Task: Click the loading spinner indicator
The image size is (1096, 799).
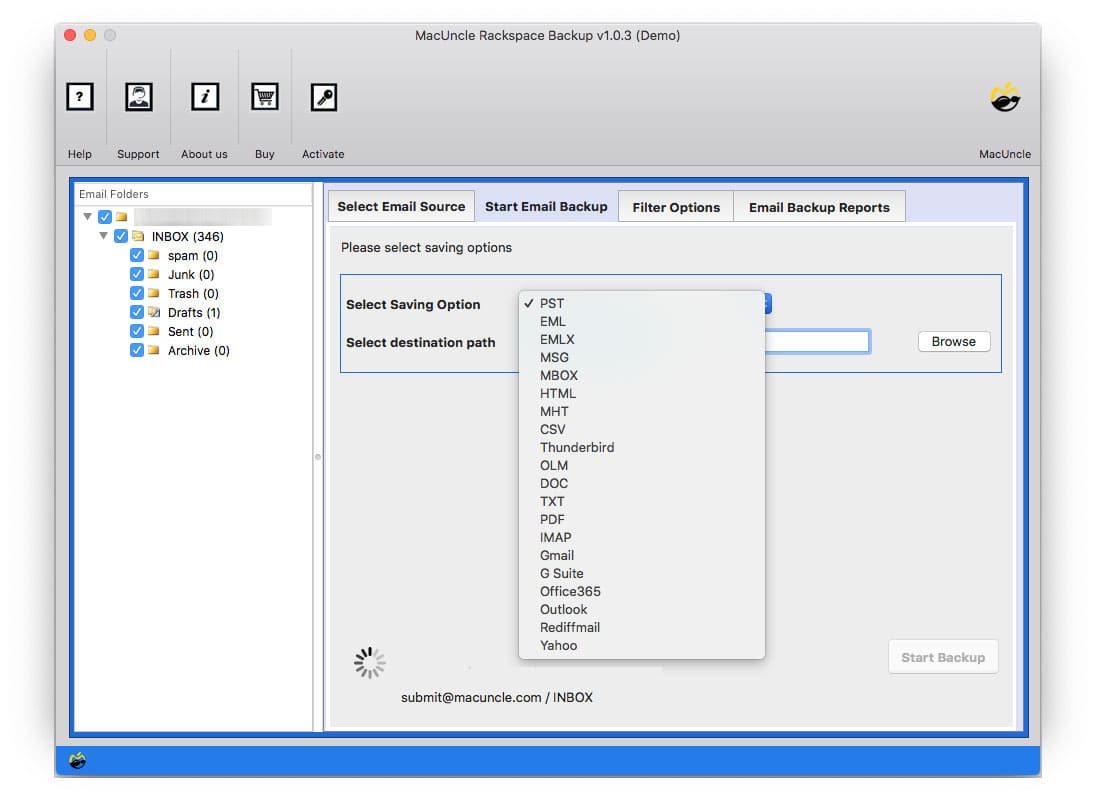Action: [x=369, y=661]
